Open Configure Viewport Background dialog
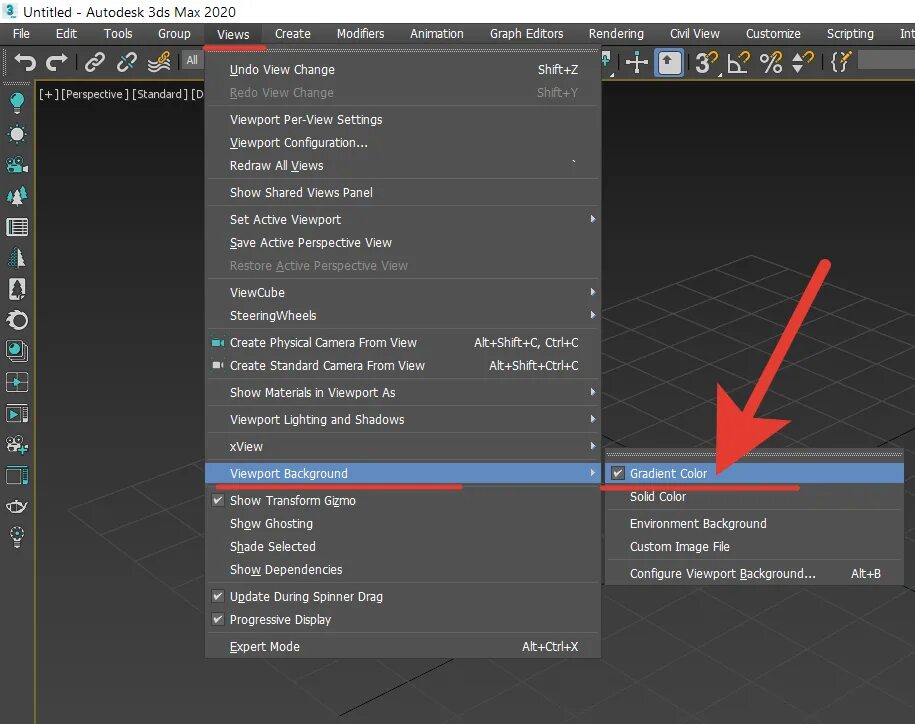 coord(754,573)
